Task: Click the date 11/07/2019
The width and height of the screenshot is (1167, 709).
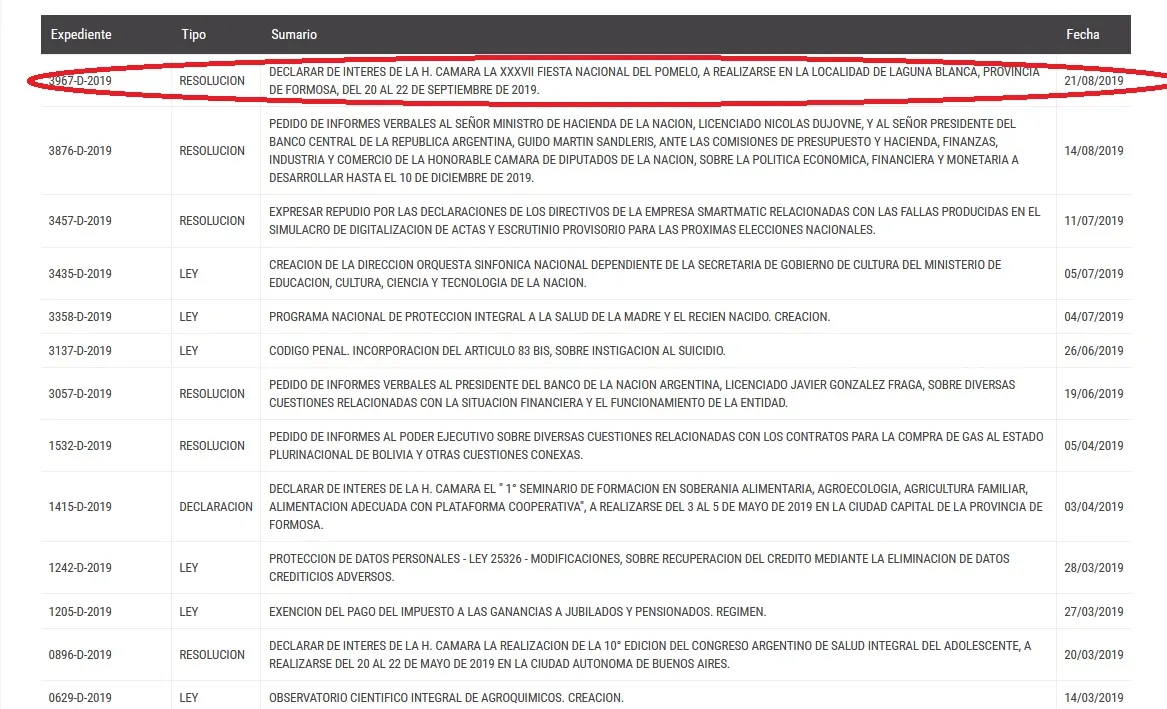Action: (x=1093, y=220)
